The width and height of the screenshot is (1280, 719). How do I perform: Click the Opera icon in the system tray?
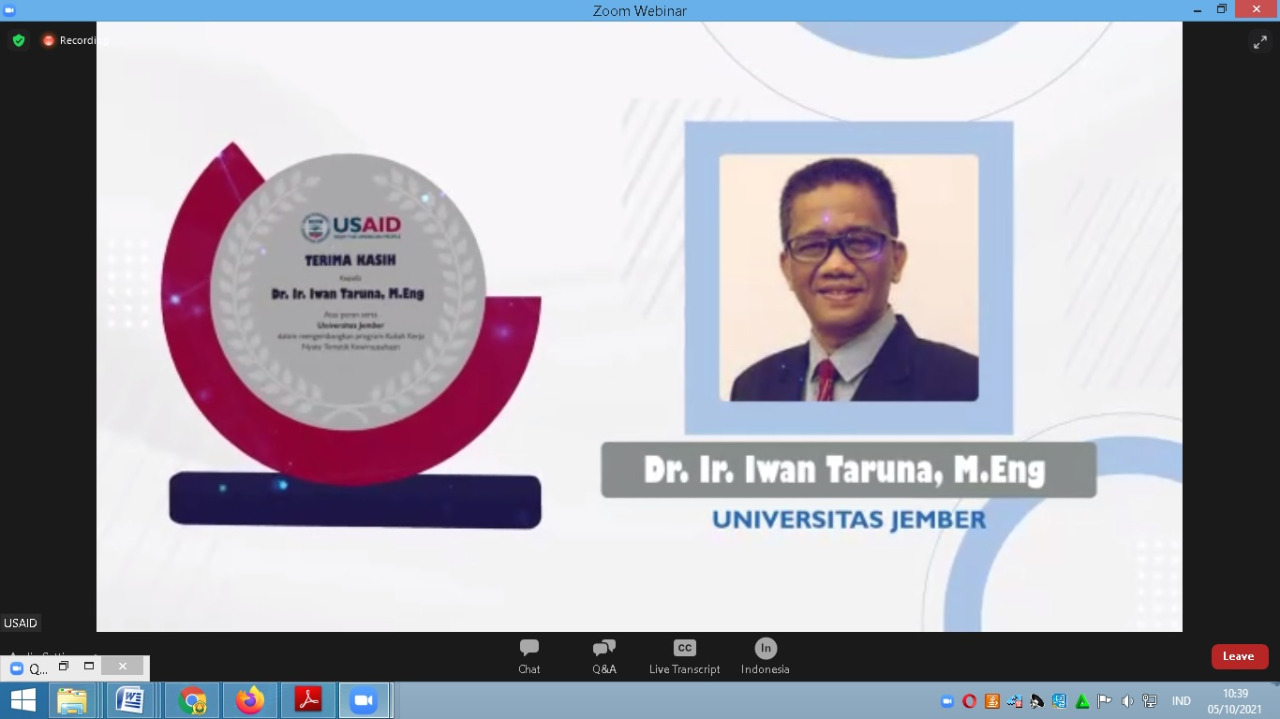tap(969, 701)
